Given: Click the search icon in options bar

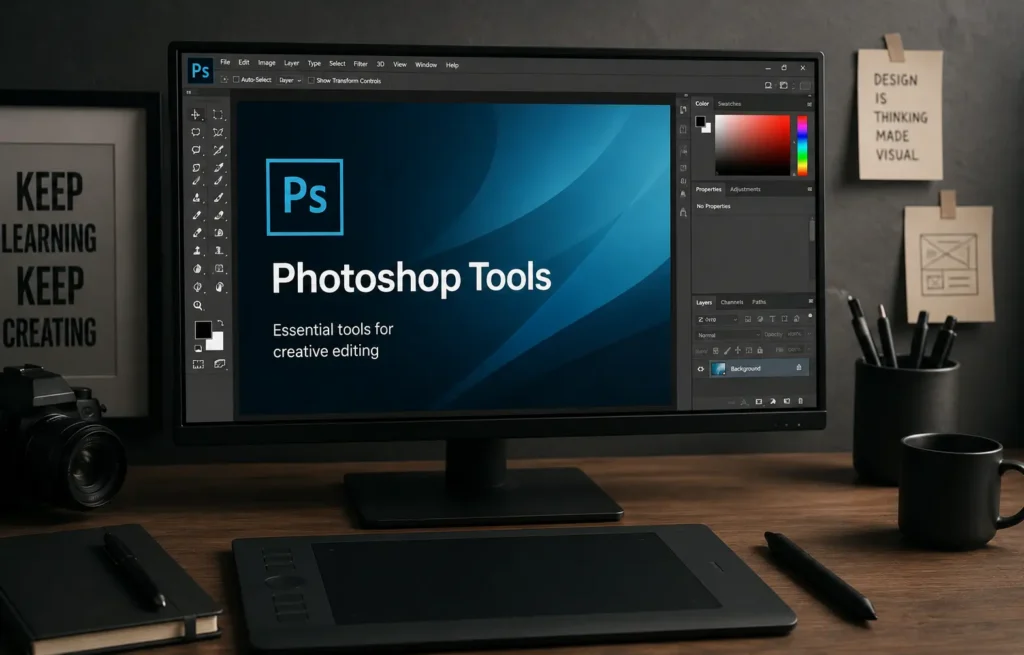Looking at the screenshot, I should [x=769, y=85].
